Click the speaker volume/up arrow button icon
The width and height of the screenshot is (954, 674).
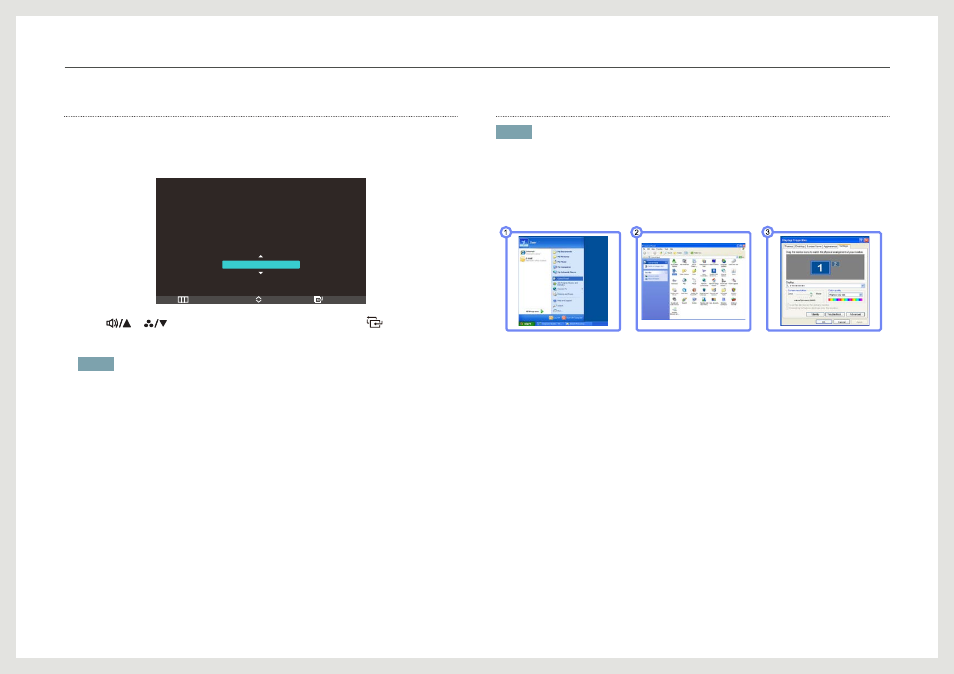(x=119, y=323)
